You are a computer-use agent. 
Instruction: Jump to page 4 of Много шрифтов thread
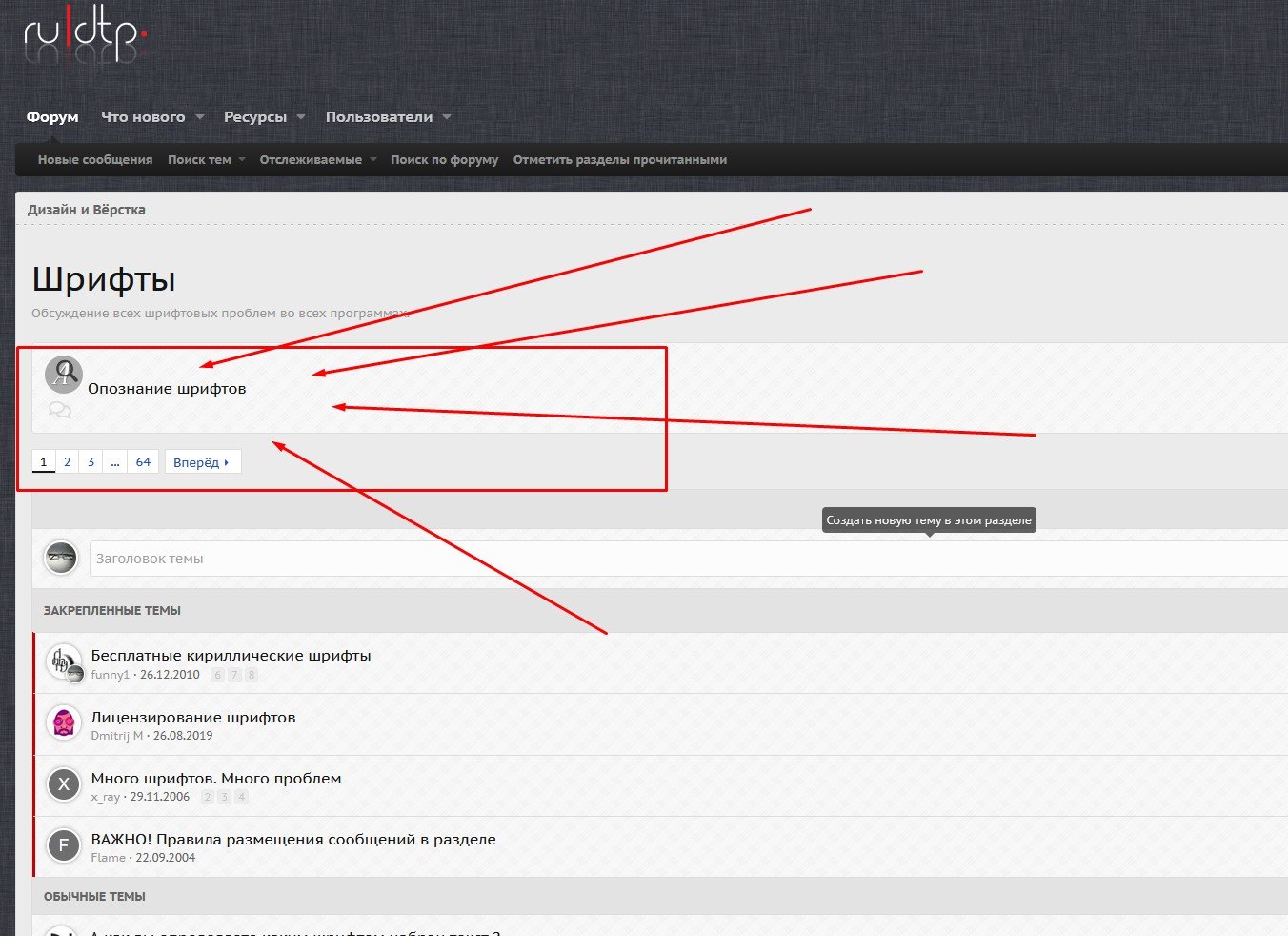pos(242,797)
